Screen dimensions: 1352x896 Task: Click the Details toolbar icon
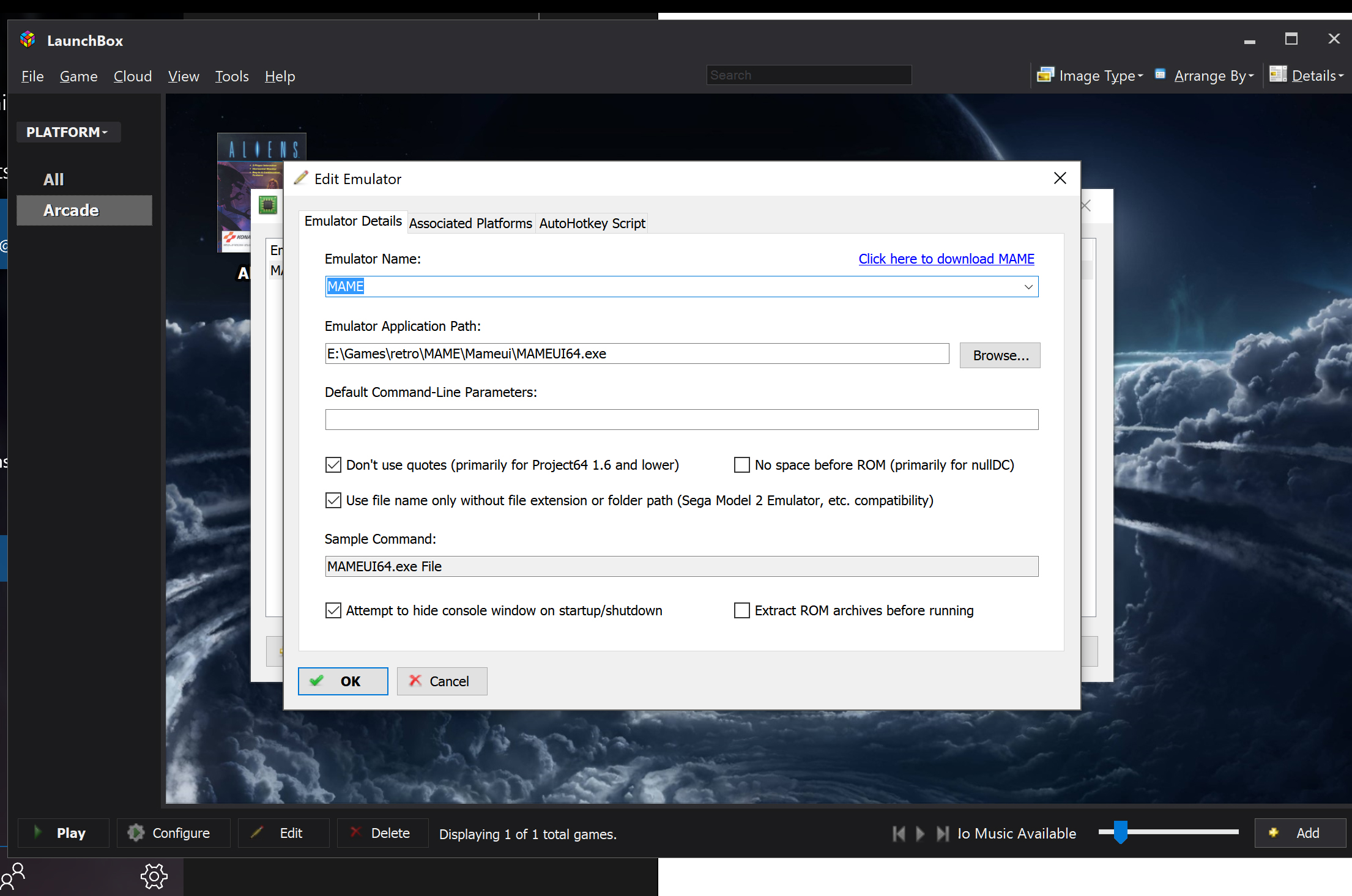click(1278, 74)
